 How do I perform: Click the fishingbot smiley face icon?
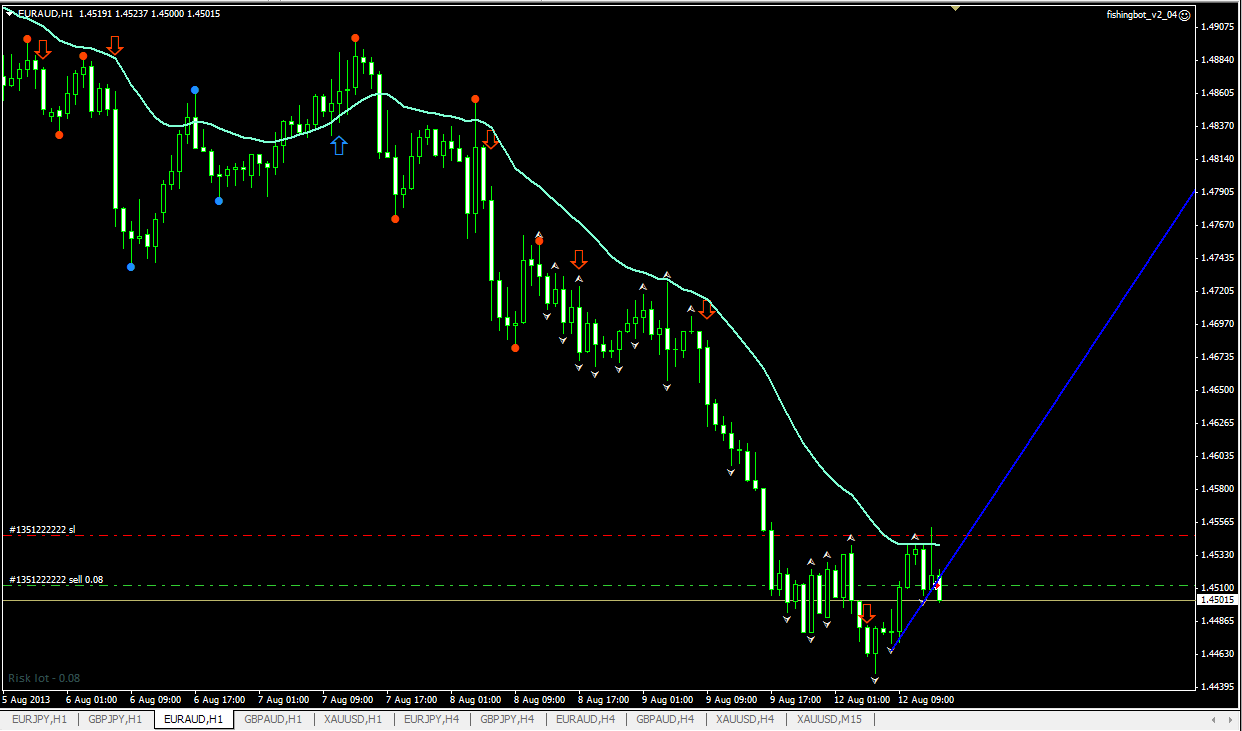pos(1185,14)
